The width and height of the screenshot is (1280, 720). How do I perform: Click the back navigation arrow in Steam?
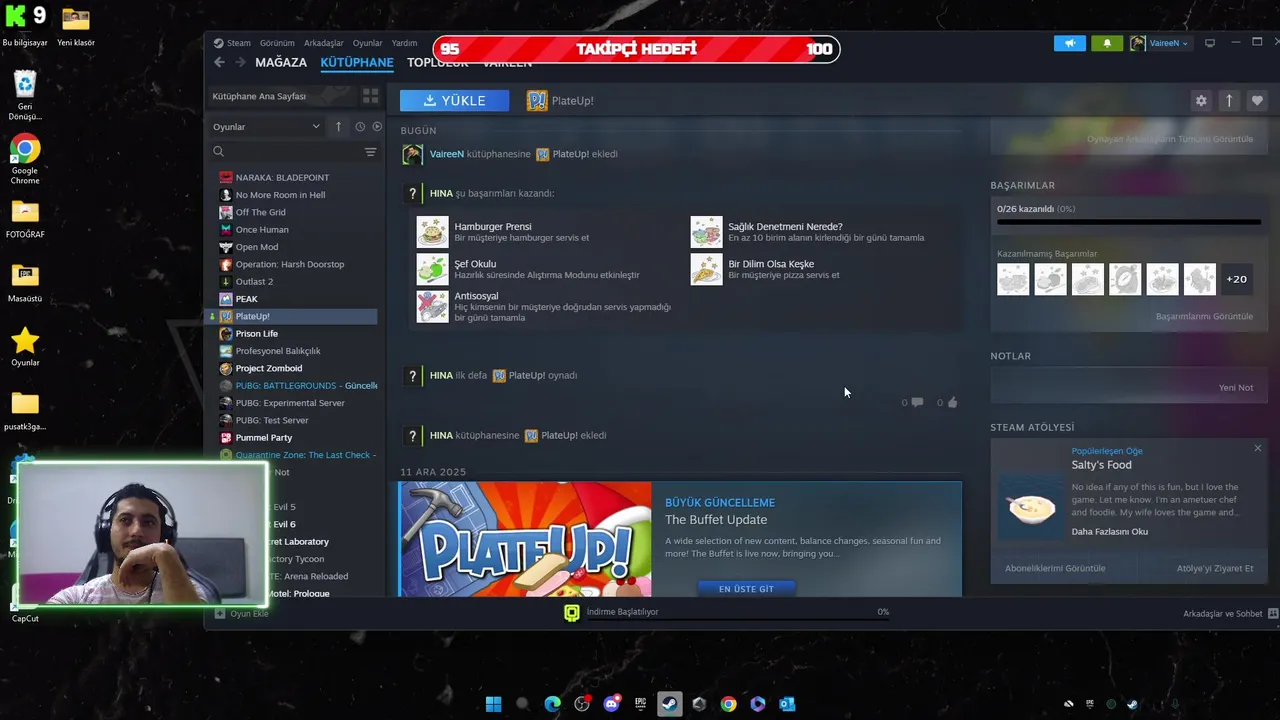pos(220,62)
